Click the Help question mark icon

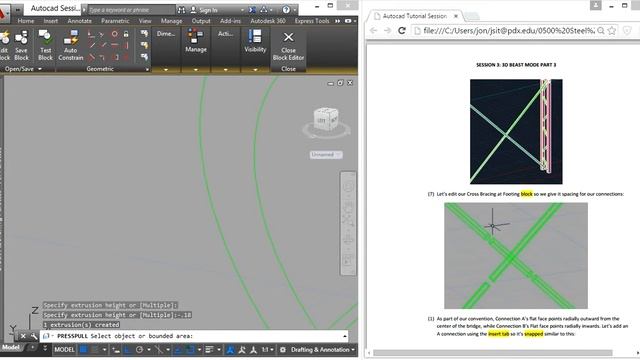click(286, 9)
